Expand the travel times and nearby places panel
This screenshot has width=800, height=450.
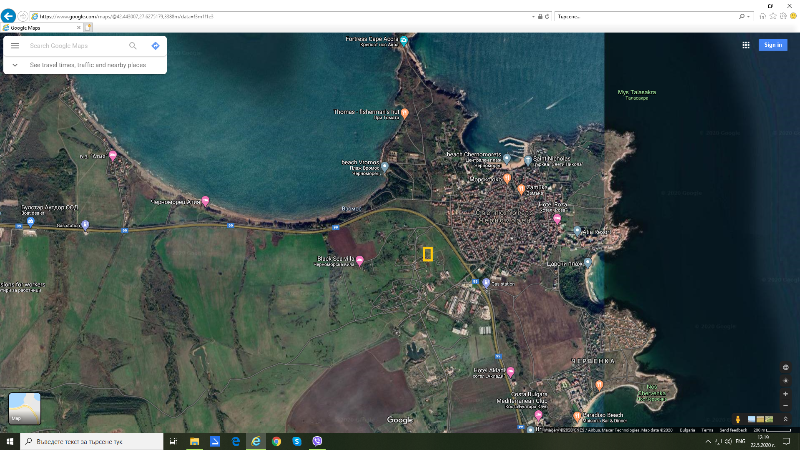pyautogui.click(x=15, y=64)
